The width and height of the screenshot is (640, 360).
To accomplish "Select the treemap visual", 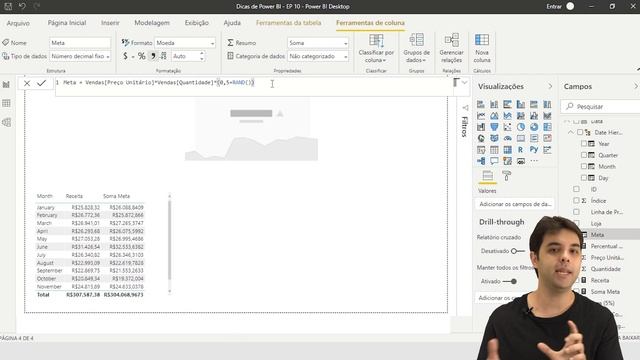I will pos(547,127).
